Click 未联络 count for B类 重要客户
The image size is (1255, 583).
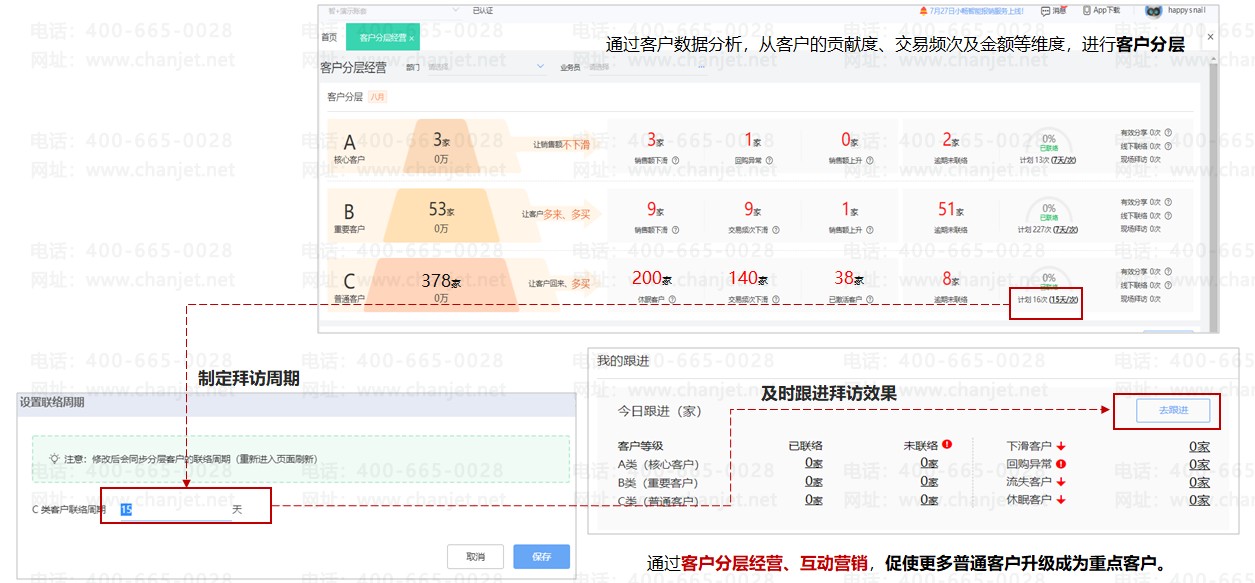930,481
